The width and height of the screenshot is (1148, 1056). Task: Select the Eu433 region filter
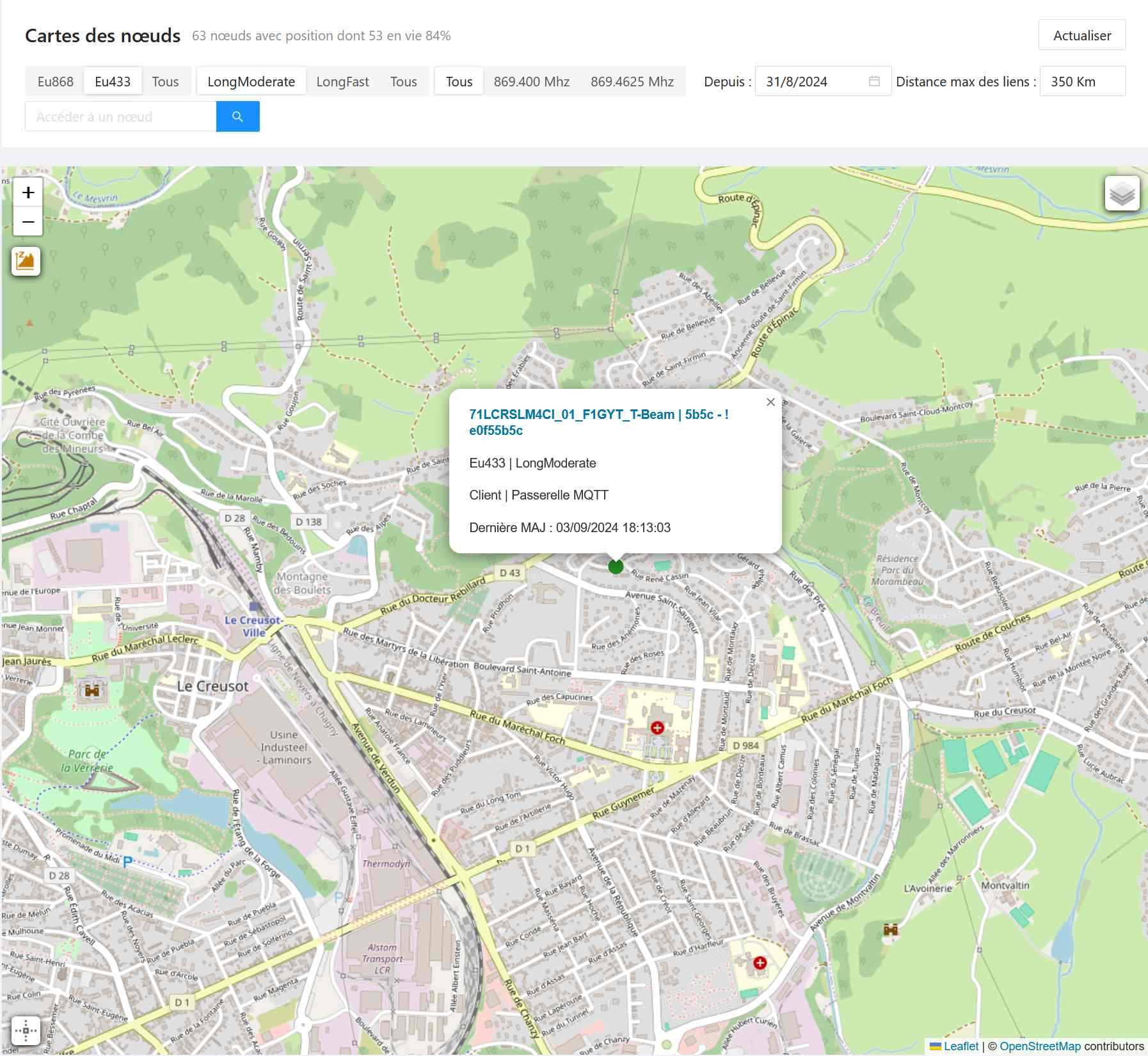pos(113,81)
